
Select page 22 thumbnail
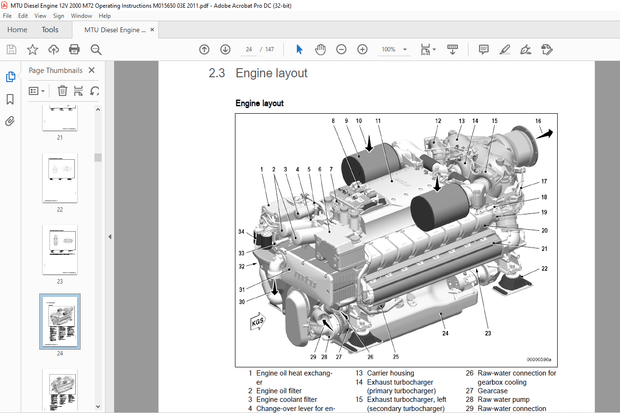pos(59,182)
